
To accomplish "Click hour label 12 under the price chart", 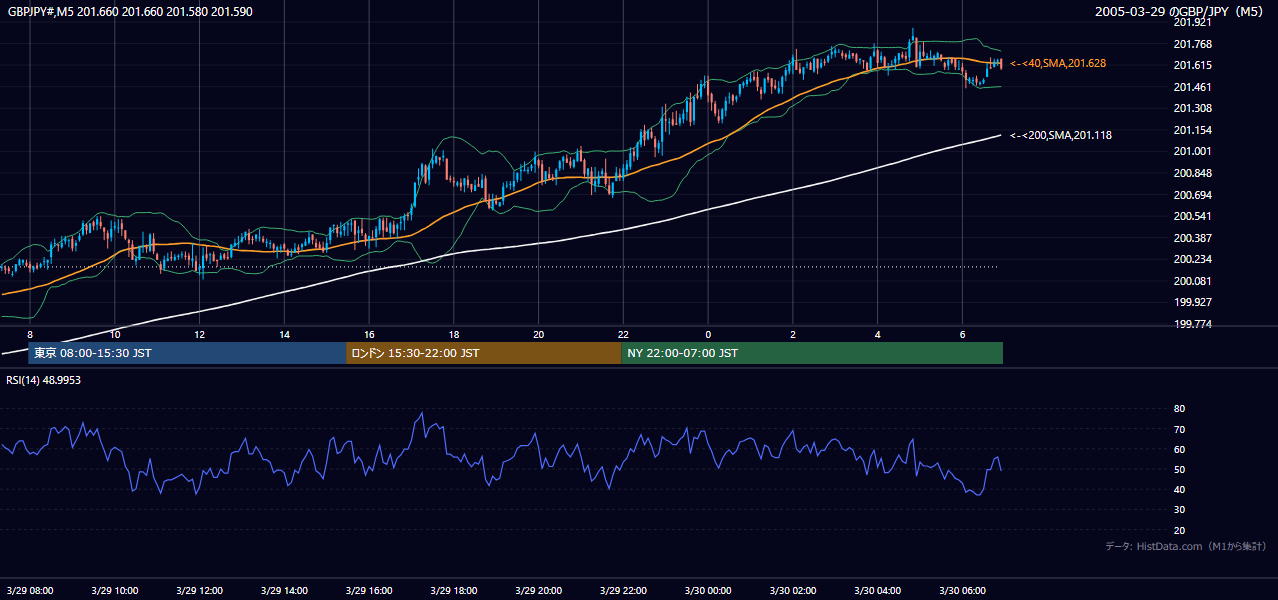I will tap(200, 334).
